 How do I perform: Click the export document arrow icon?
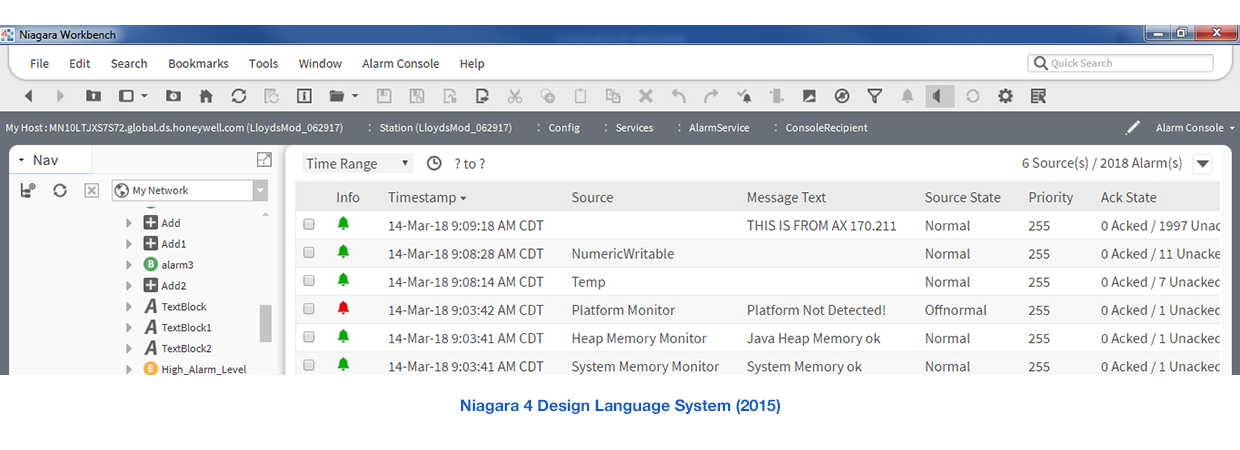tap(482, 96)
